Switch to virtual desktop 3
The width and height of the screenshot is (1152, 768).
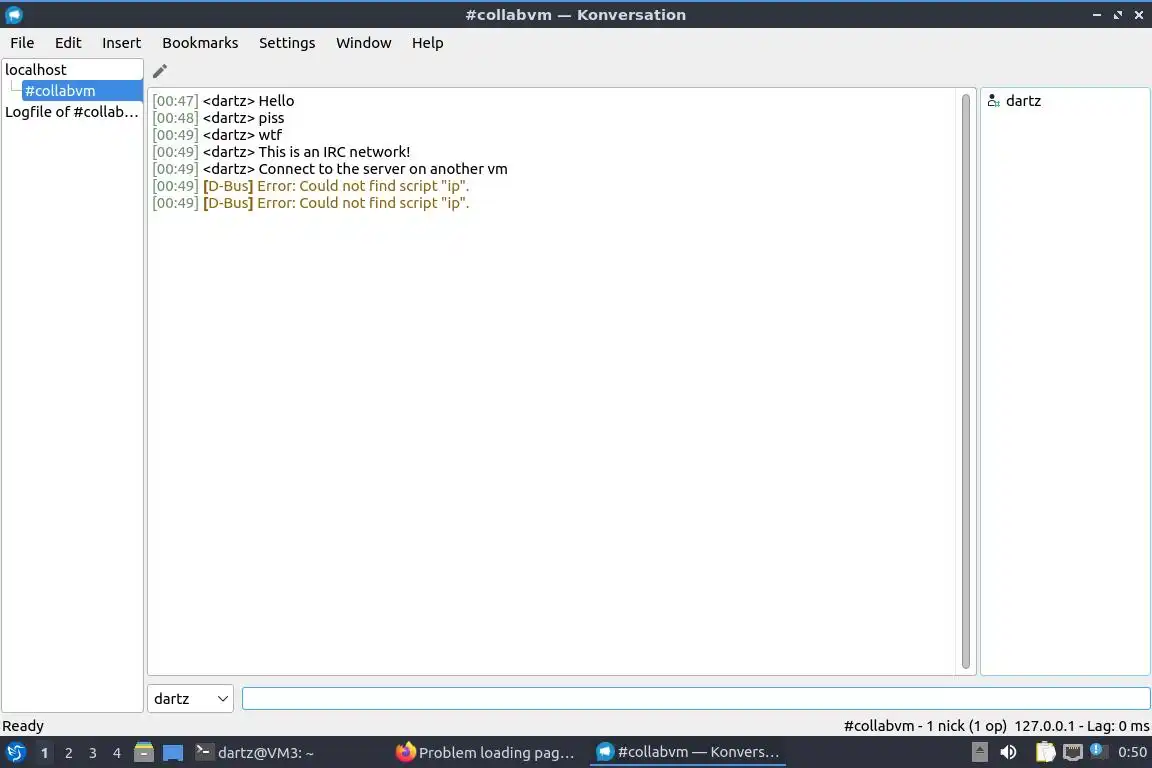[93, 753]
